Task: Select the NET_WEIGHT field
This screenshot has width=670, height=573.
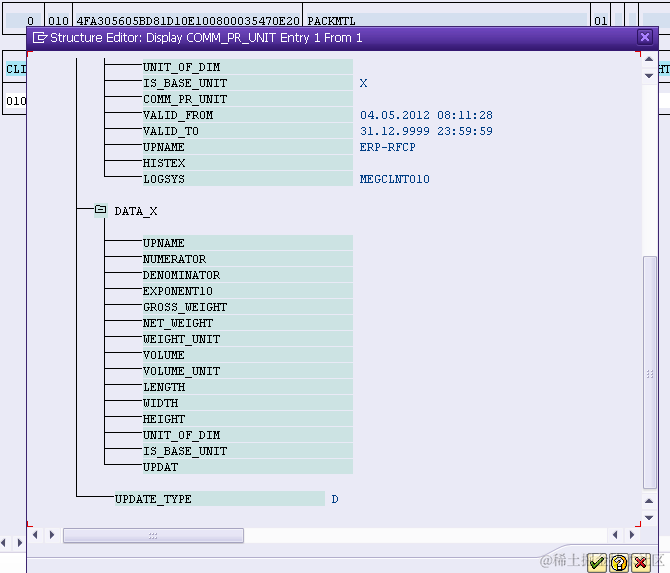Action: click(x=248, y=323)
